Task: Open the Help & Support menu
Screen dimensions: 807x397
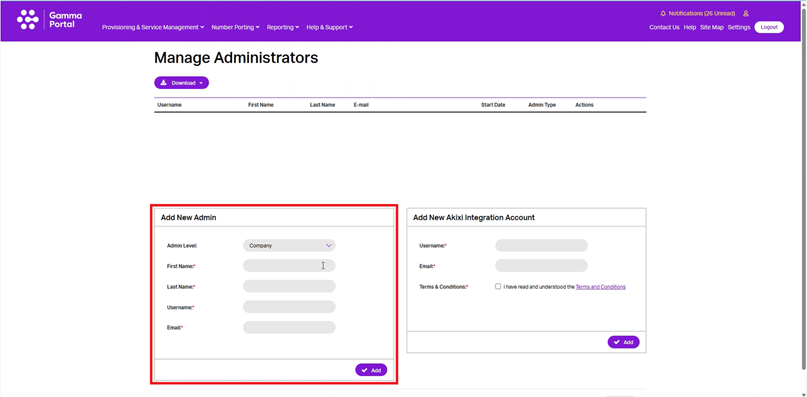Action: (x=329, y=27)
